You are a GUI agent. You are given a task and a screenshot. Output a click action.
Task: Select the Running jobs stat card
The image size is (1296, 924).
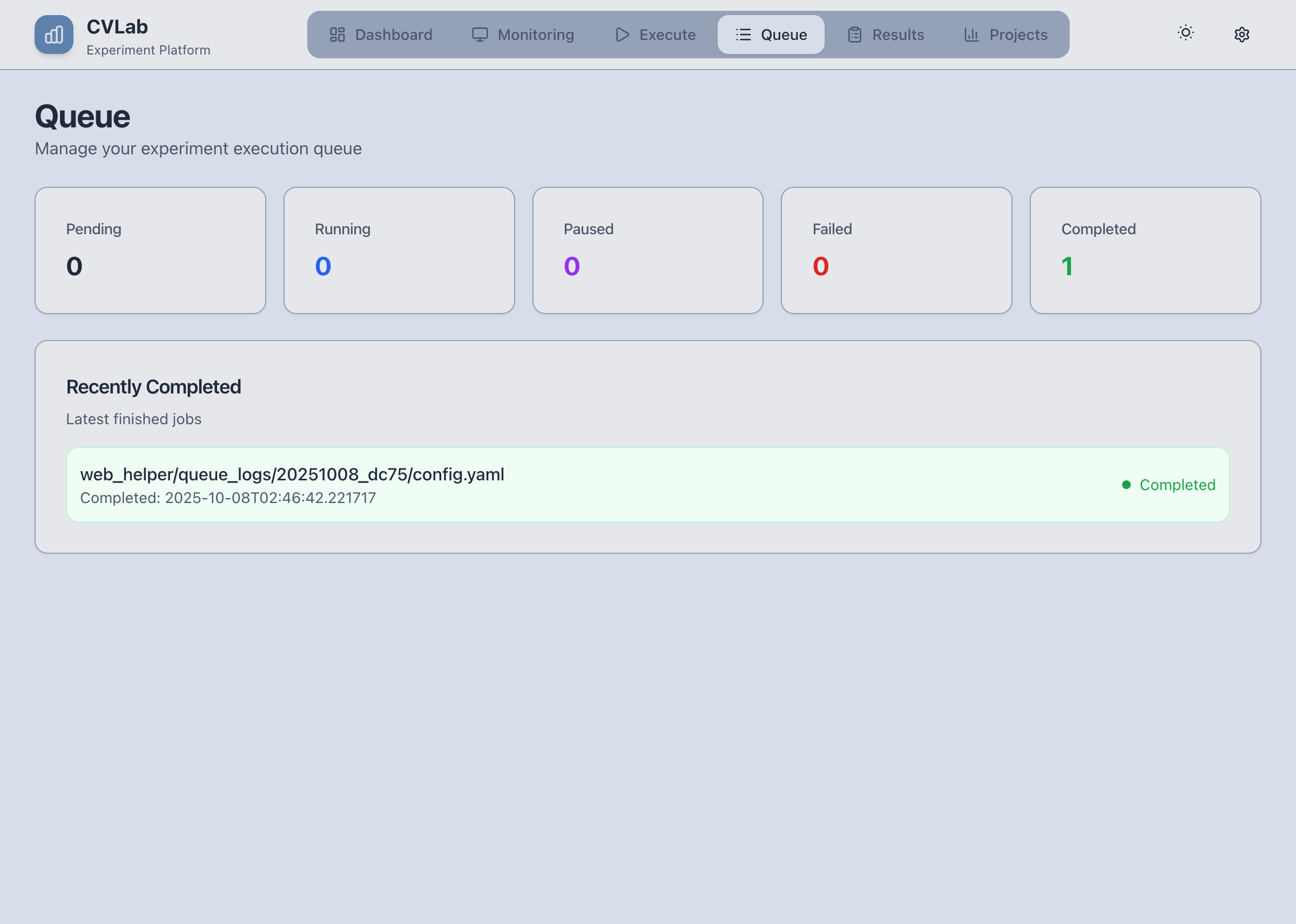tap(399, 250)
